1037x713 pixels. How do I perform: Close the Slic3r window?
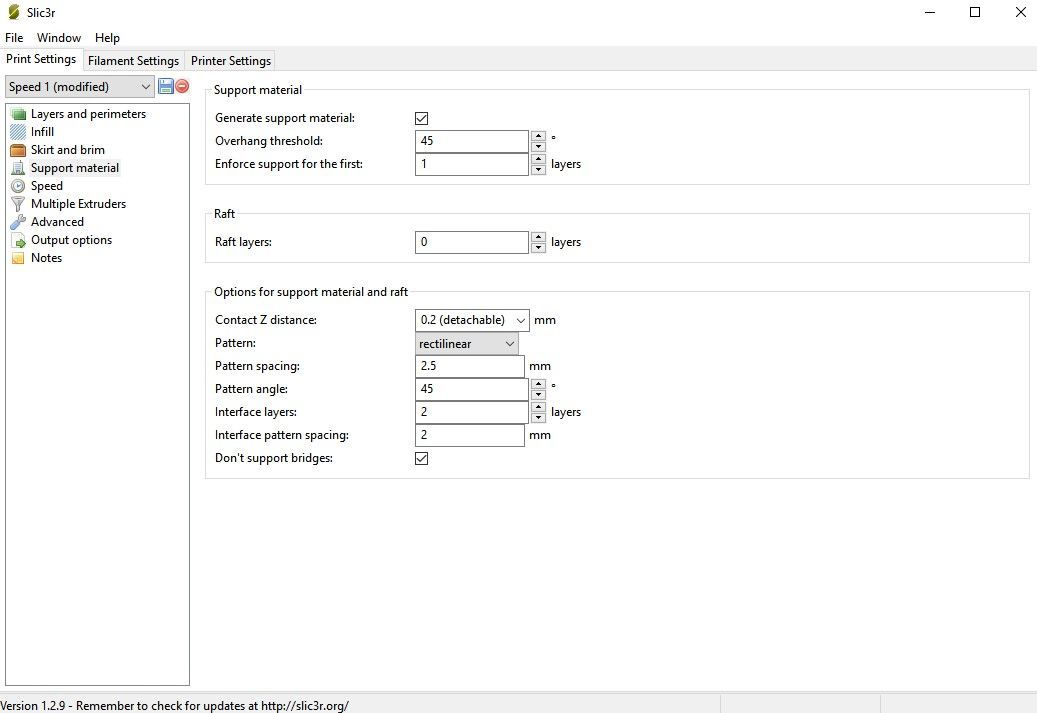click(1020, 12)
